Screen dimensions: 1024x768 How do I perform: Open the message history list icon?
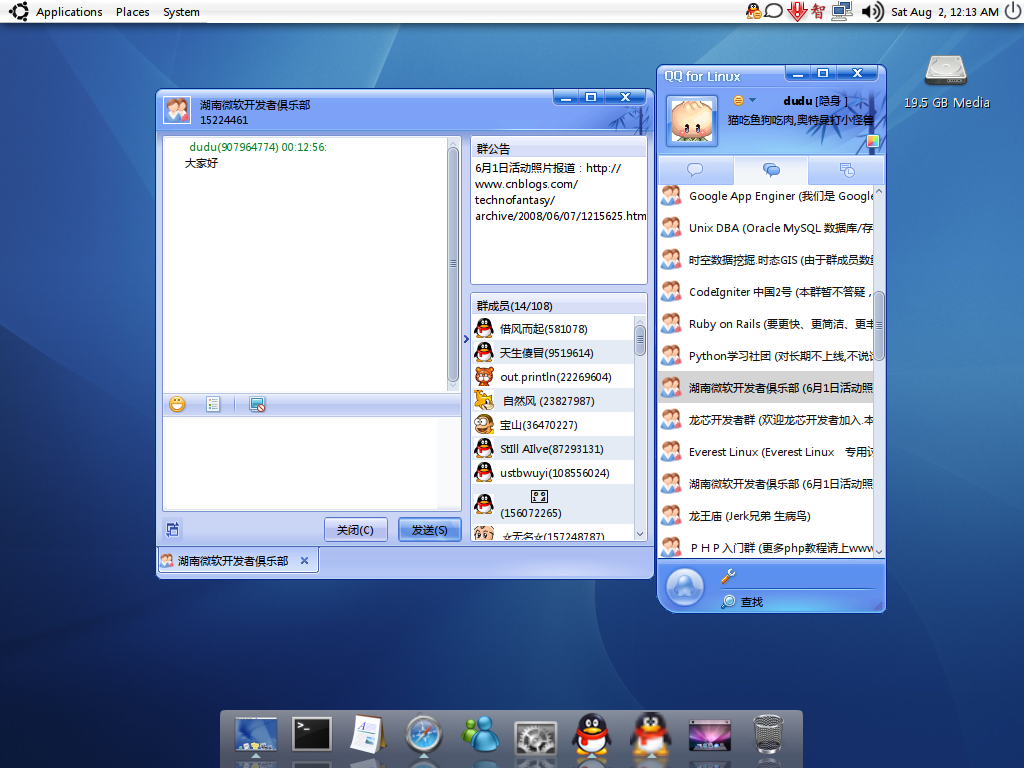point(213,404)
